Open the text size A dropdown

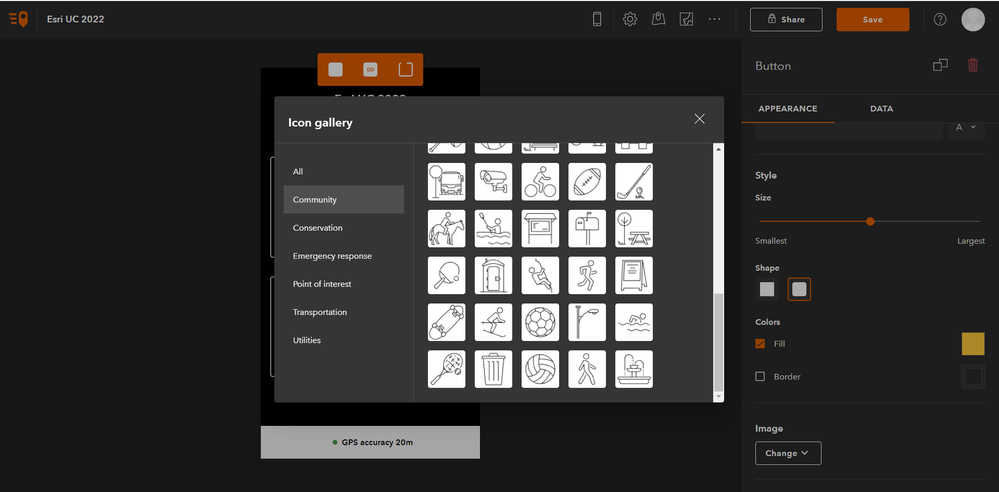tap(966, 127)
